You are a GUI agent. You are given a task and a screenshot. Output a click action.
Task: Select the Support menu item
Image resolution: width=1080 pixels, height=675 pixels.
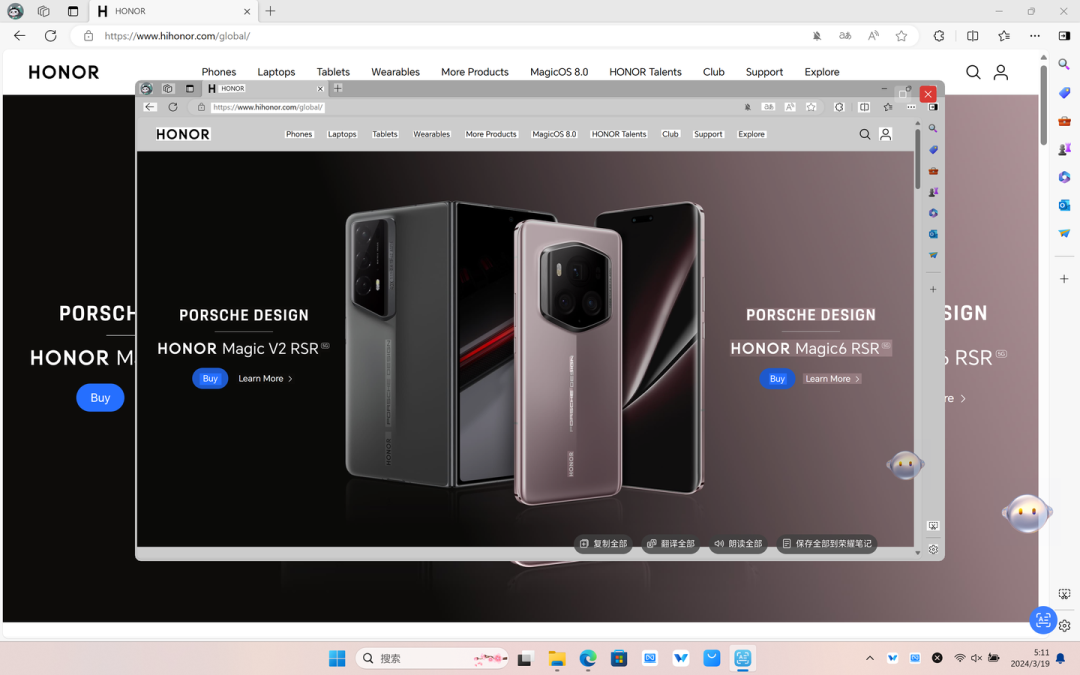pos(764,72)
